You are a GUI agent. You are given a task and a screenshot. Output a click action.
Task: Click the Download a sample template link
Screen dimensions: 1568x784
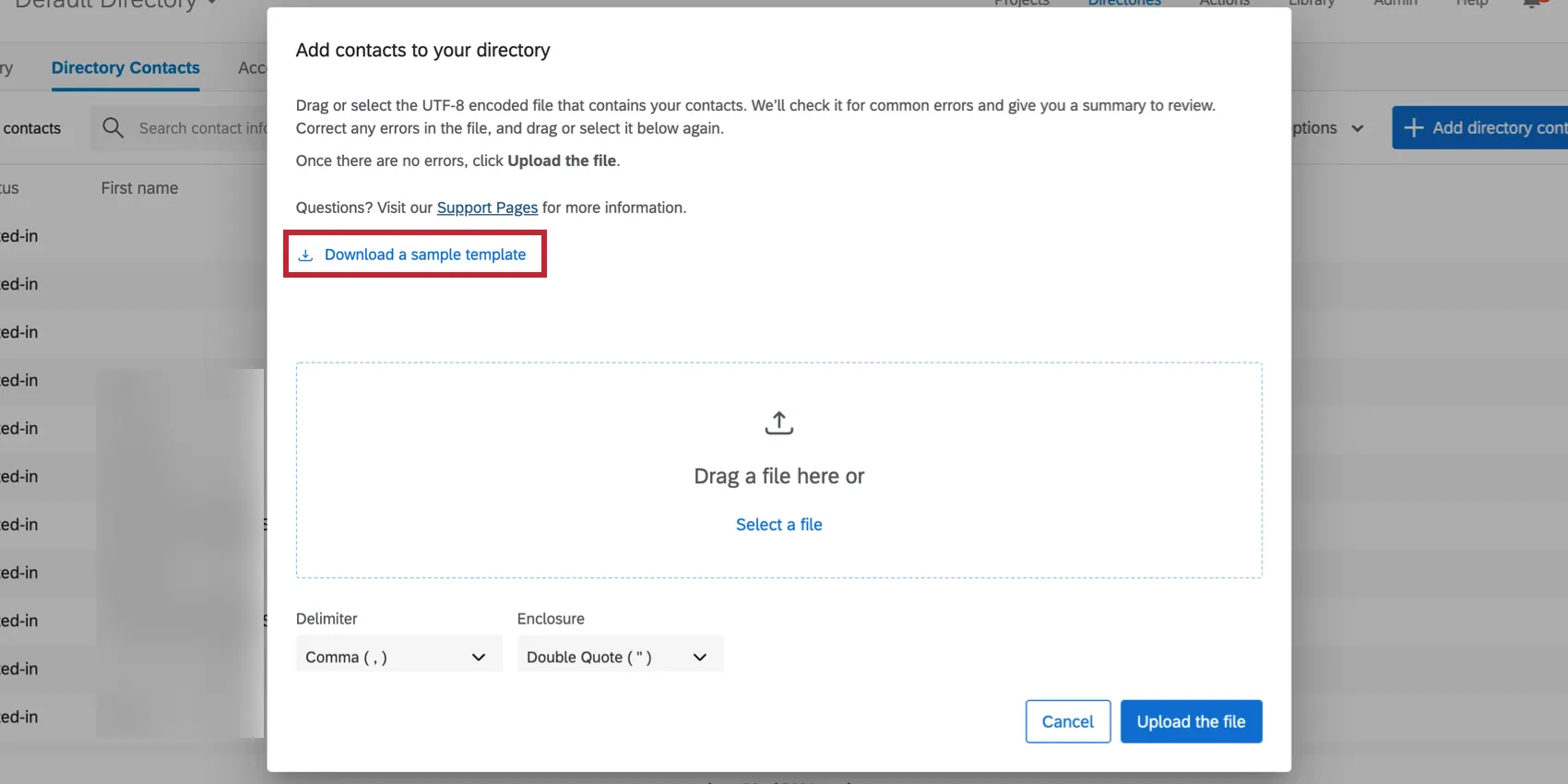[x=424, y=255]
